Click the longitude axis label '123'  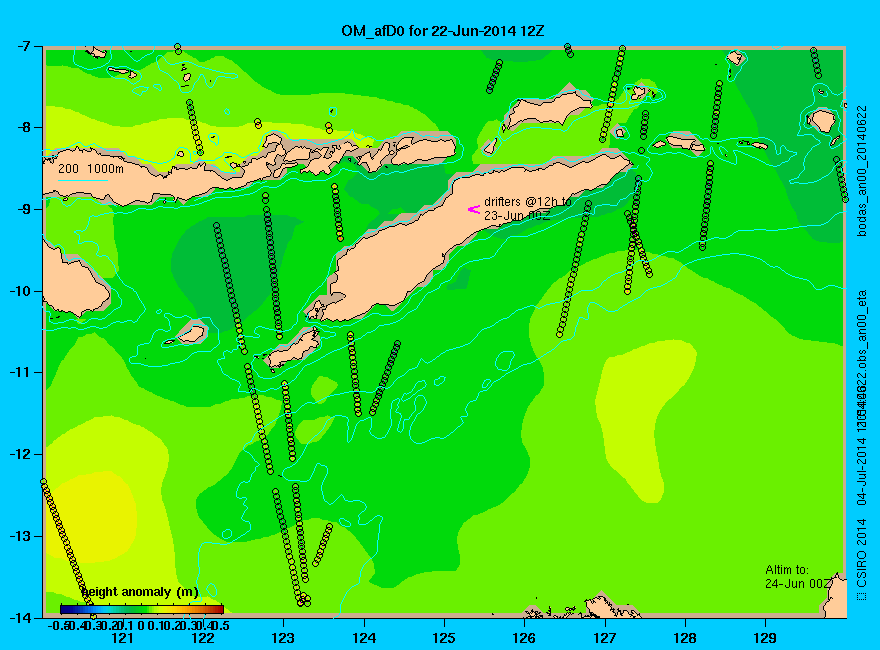point(283,638)
